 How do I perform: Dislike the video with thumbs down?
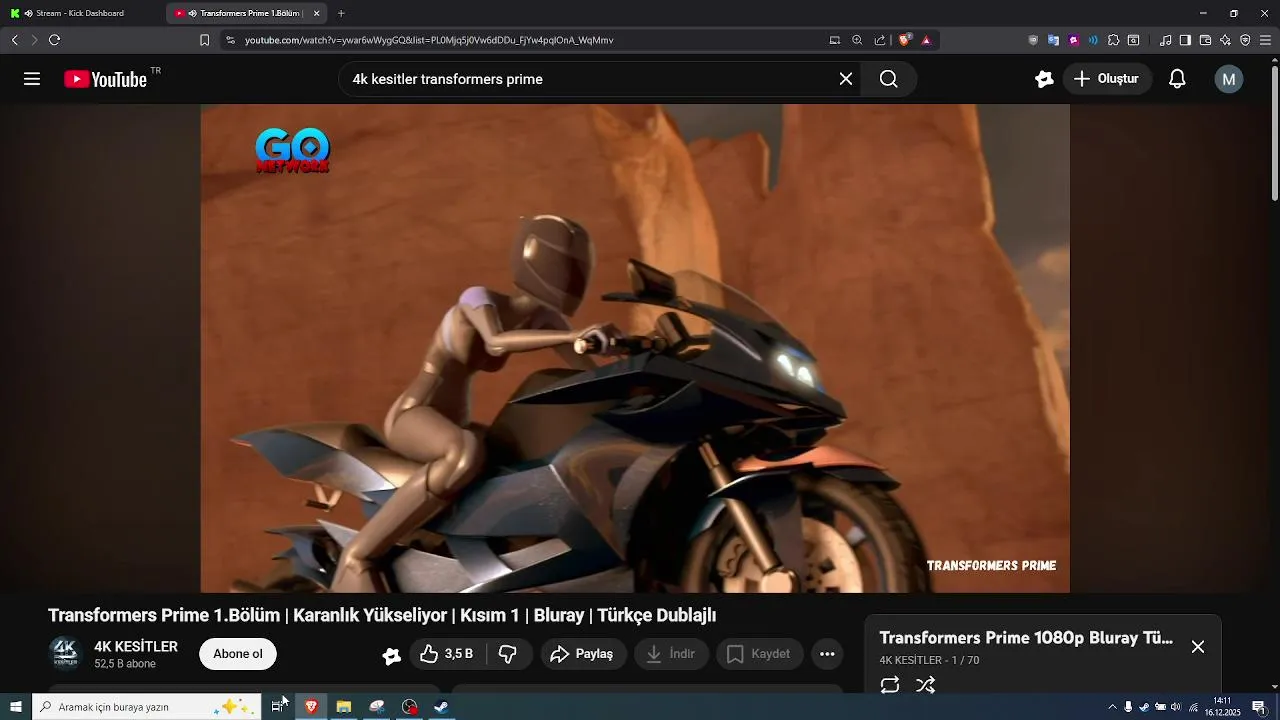coord(508,654)
